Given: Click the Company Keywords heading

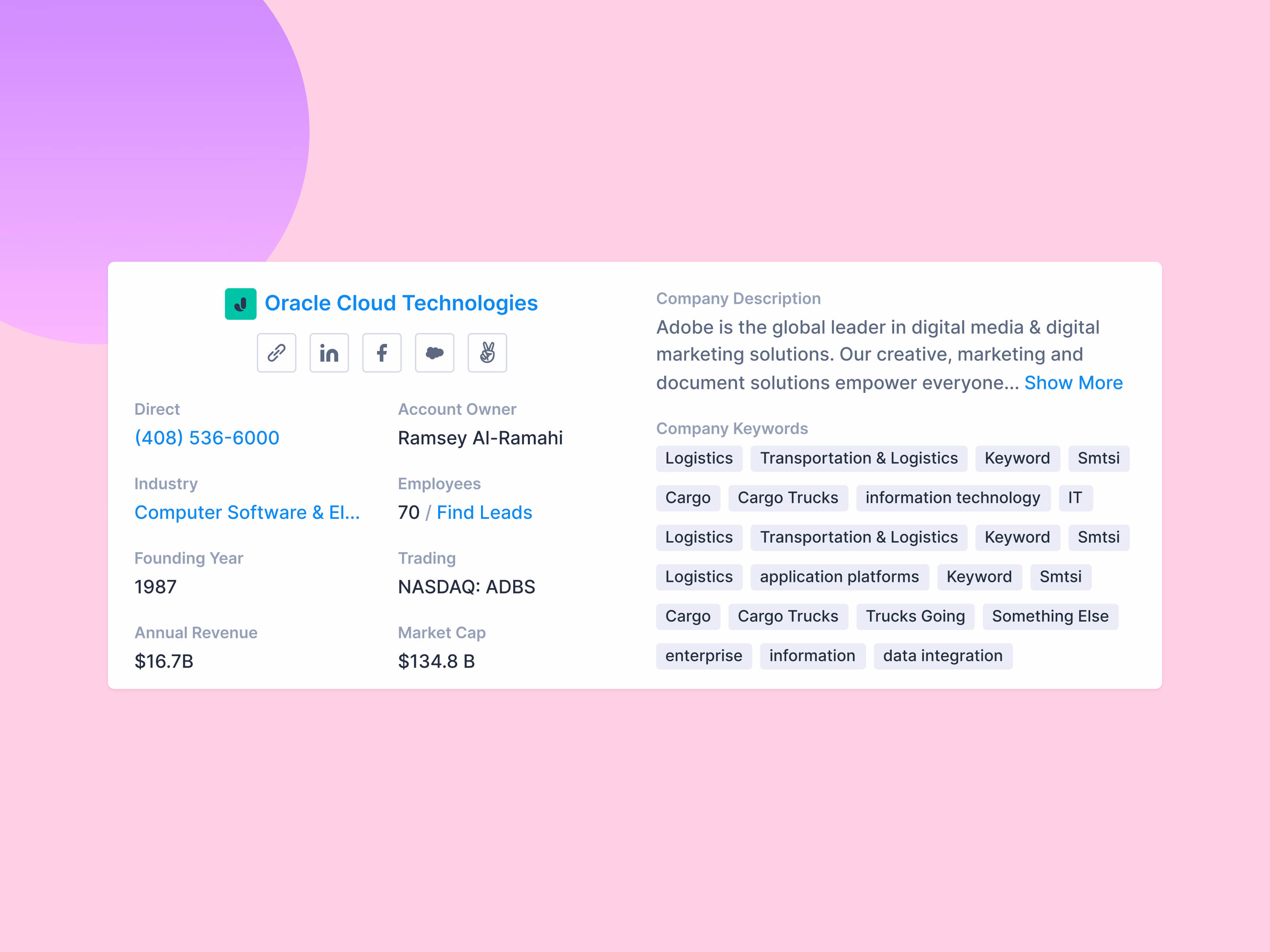Looking at the screenshot, I should pos(732,429).
